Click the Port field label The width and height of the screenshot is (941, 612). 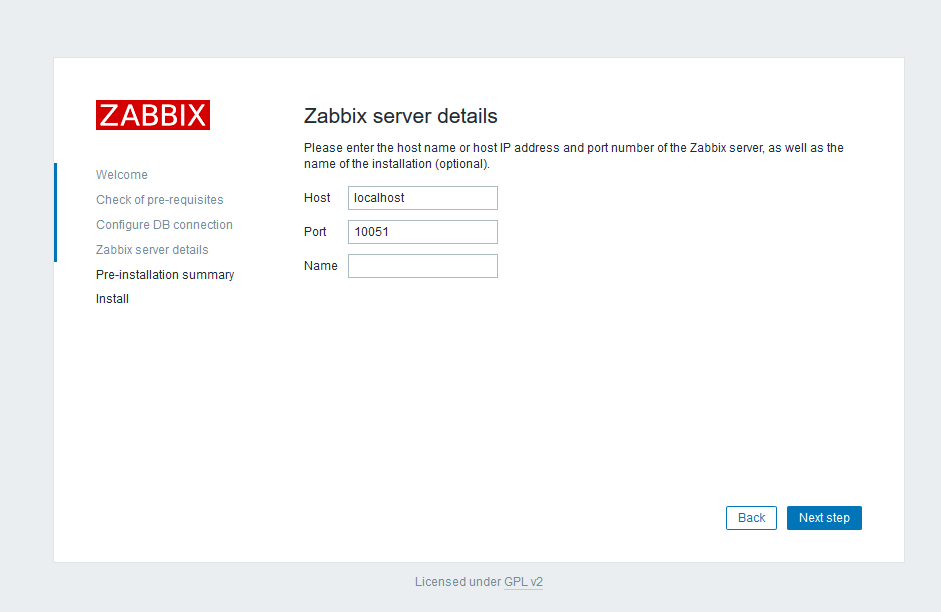coord(315,232)
